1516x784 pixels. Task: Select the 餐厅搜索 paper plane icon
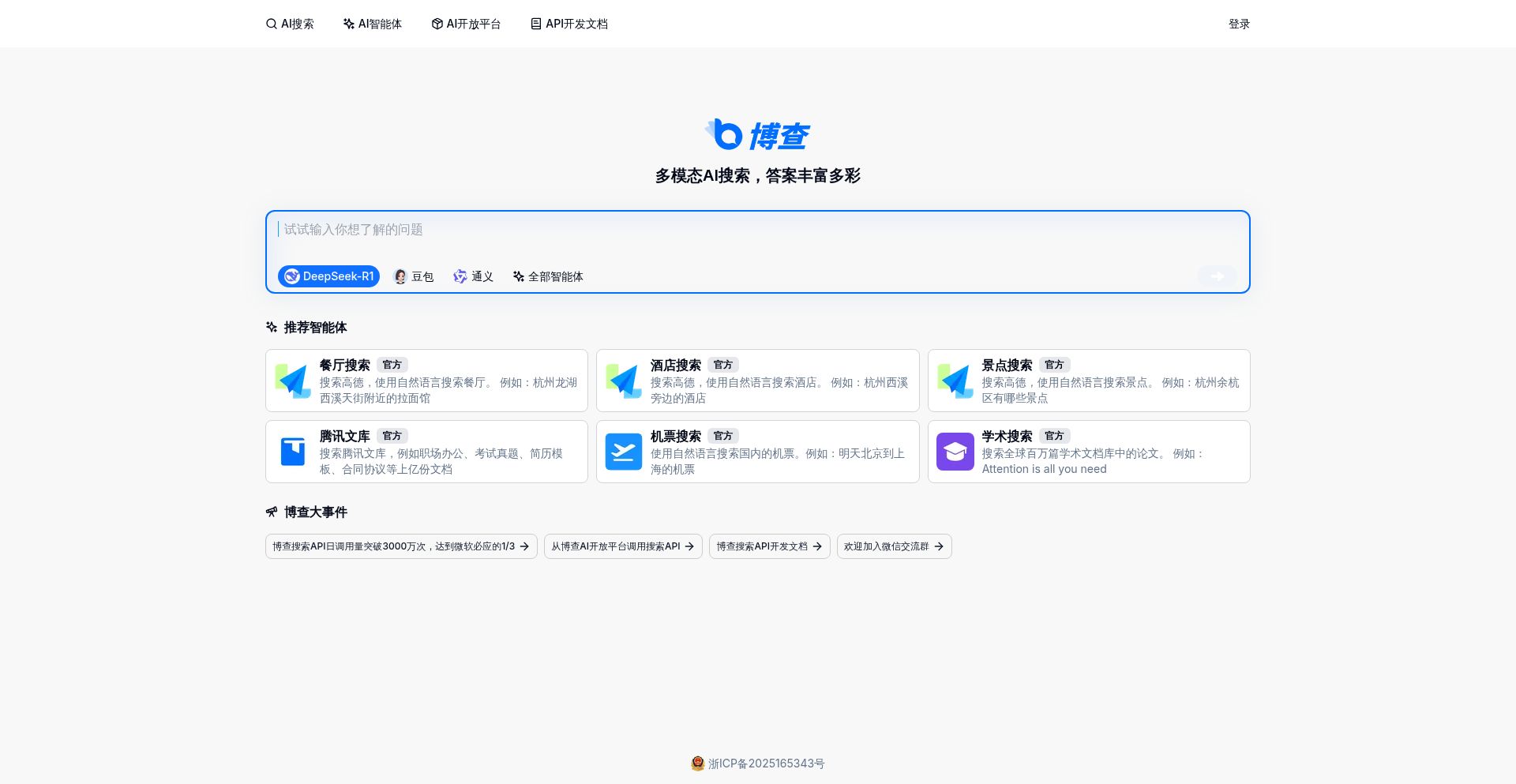(292, 381)
